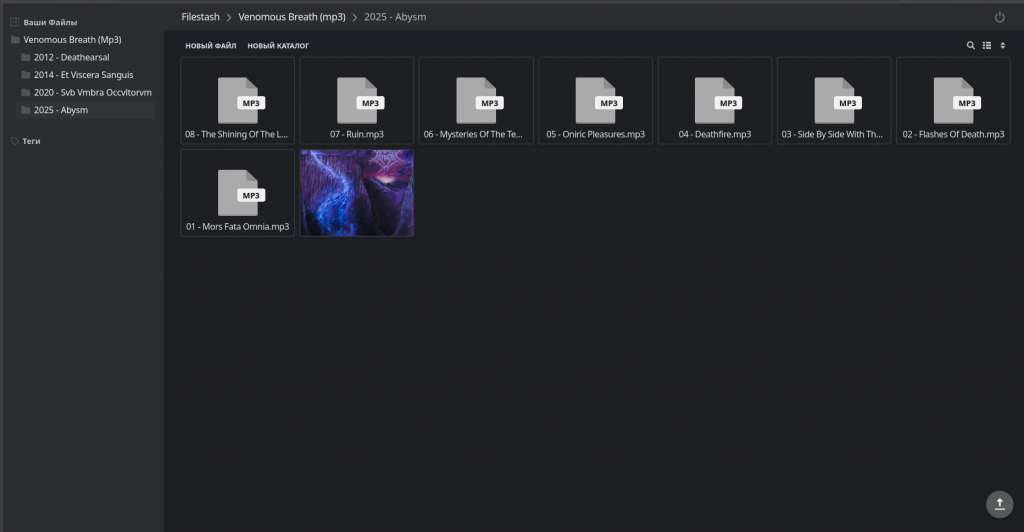
Task: Go to Filestash breadcrumb root
Action: click(x=200, y=17)
